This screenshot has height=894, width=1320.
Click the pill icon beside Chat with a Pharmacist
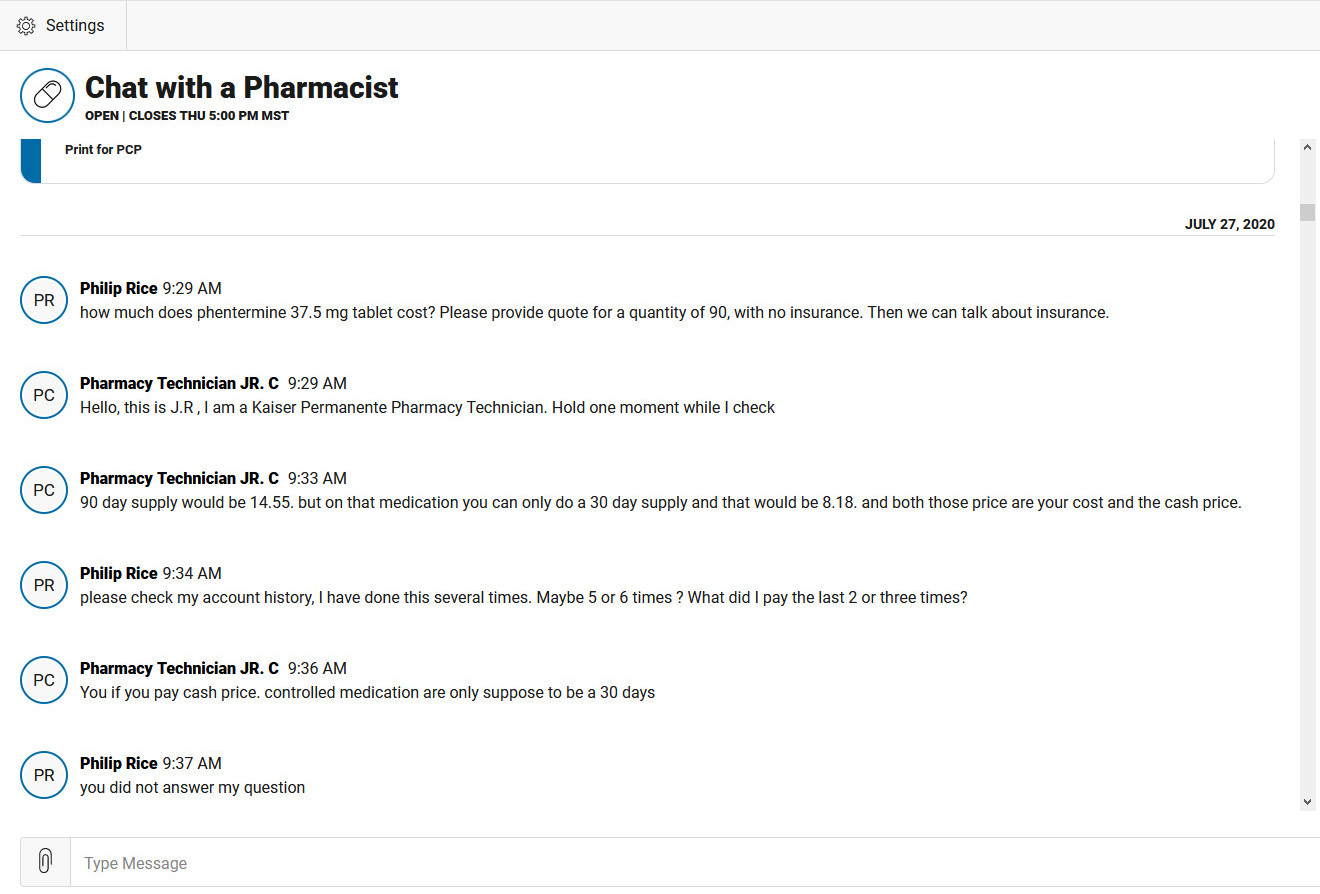point(47,95)
